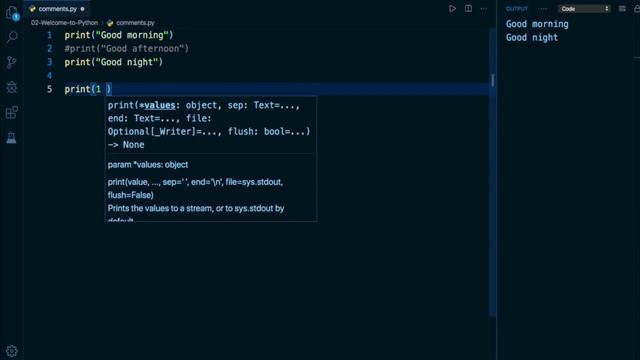Open the Extensions view

pyautogui.click(x=12, y=112)
